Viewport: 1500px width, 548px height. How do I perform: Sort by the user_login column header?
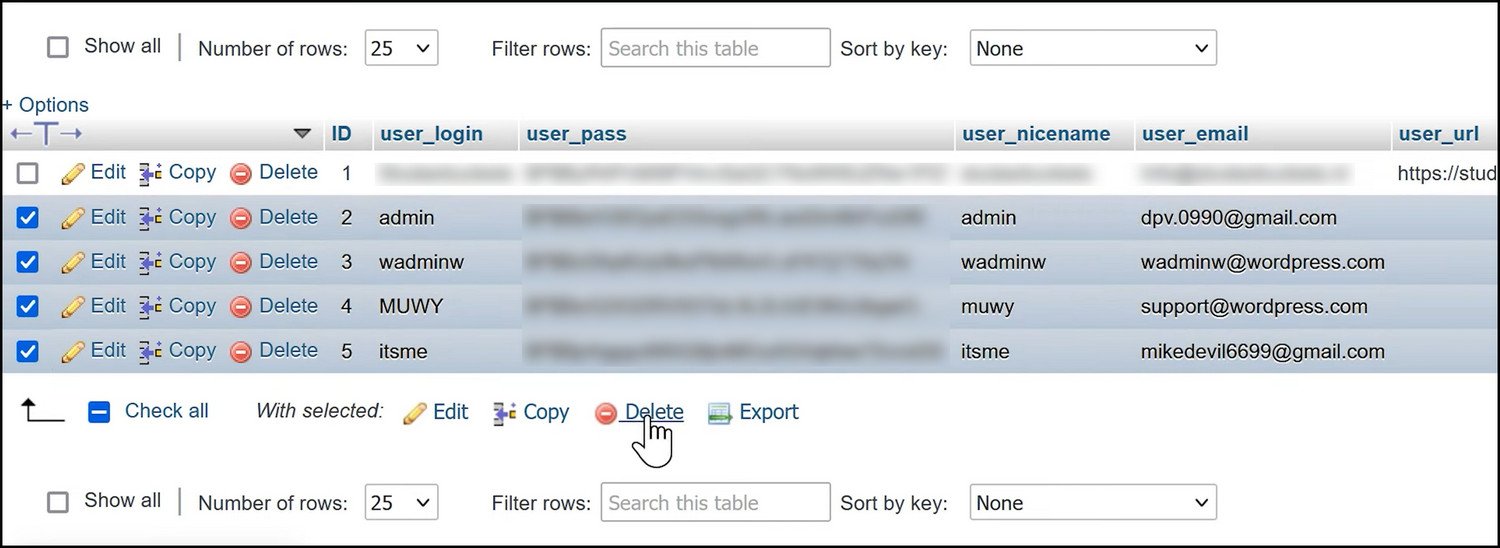[x=431, y=134]
